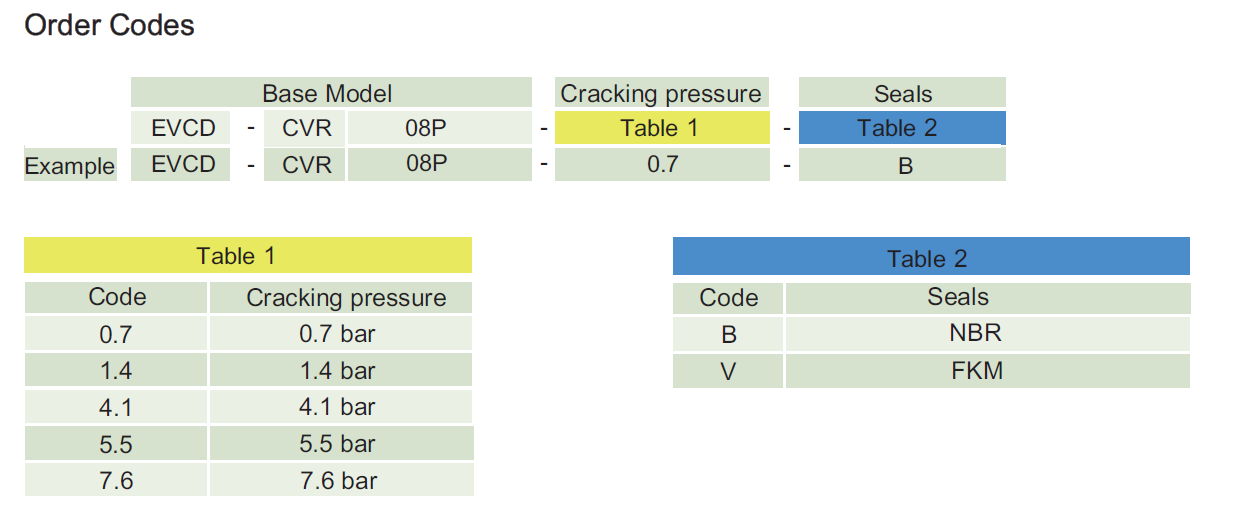Select the 7.6 bar cell
Image resolution: width=1238 pixels, height=520 pixels.
click(x=338, y=481)
